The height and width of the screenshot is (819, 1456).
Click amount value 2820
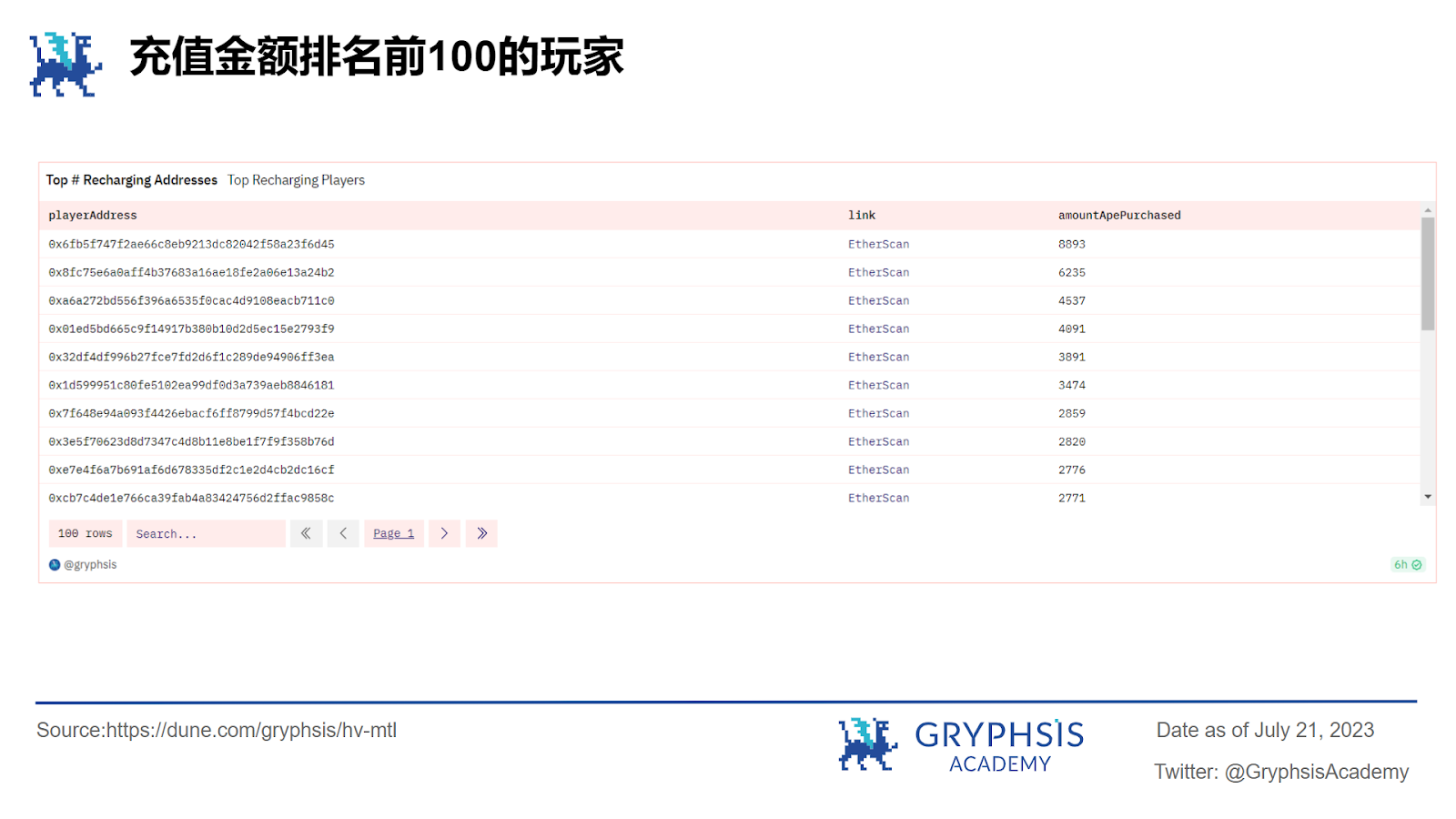point(1072,441)
